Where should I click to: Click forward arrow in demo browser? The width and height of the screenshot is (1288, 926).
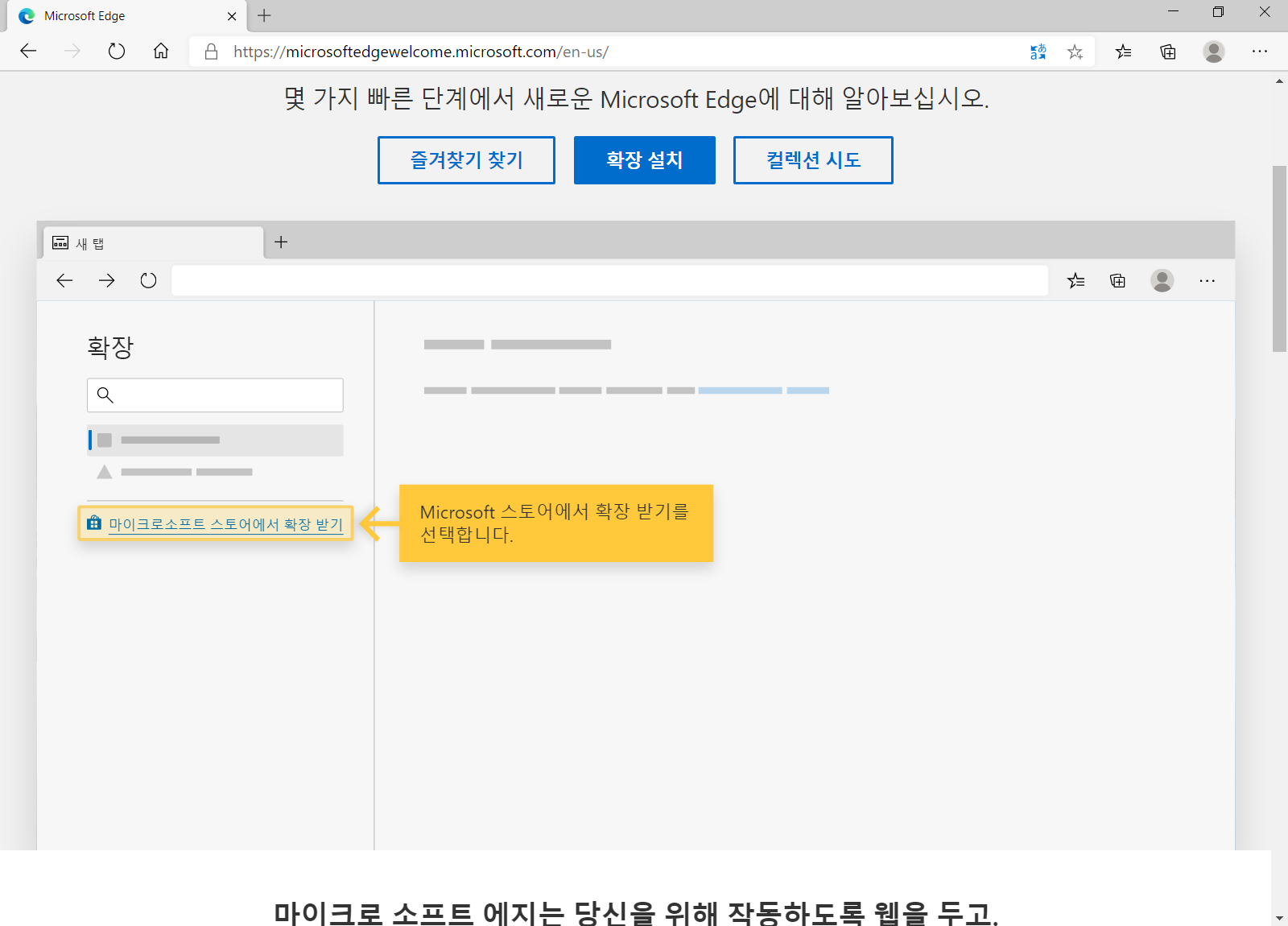pyautogui.click(x=106, y=280)
